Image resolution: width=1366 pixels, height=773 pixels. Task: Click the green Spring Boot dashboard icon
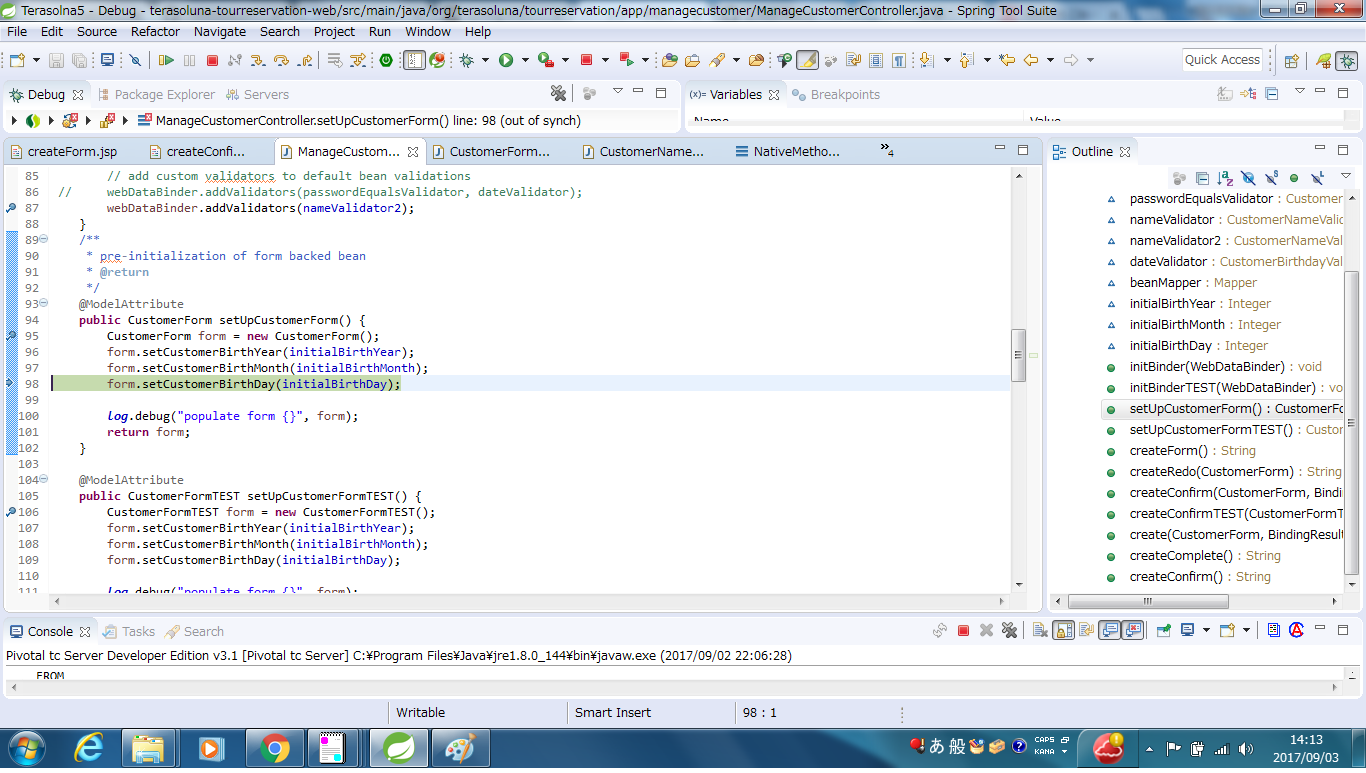[x=387, y=60]
